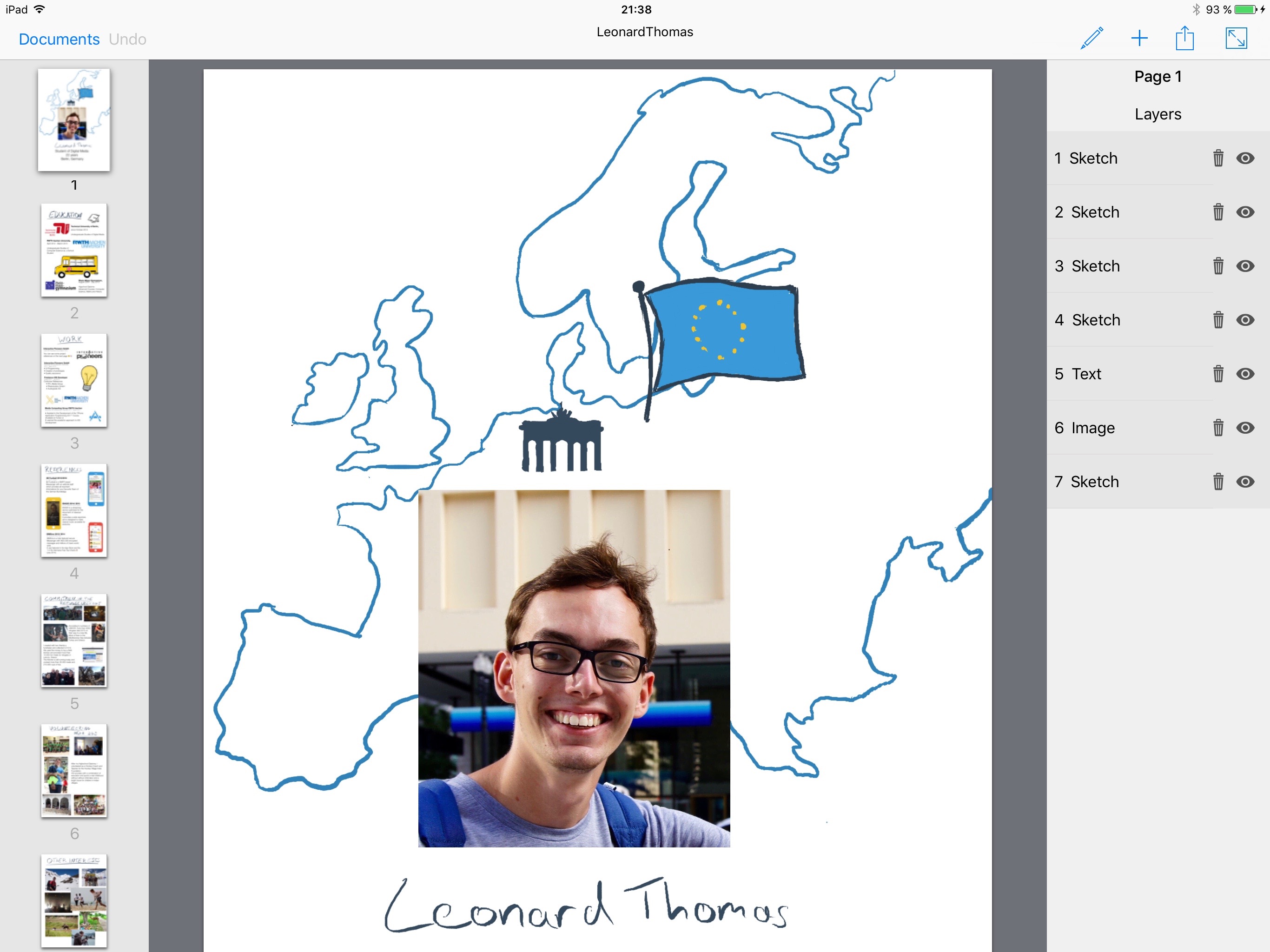Delete layer 5 Text with trash icon
The image size is (1270, 952).
(x=1218, y=374)
